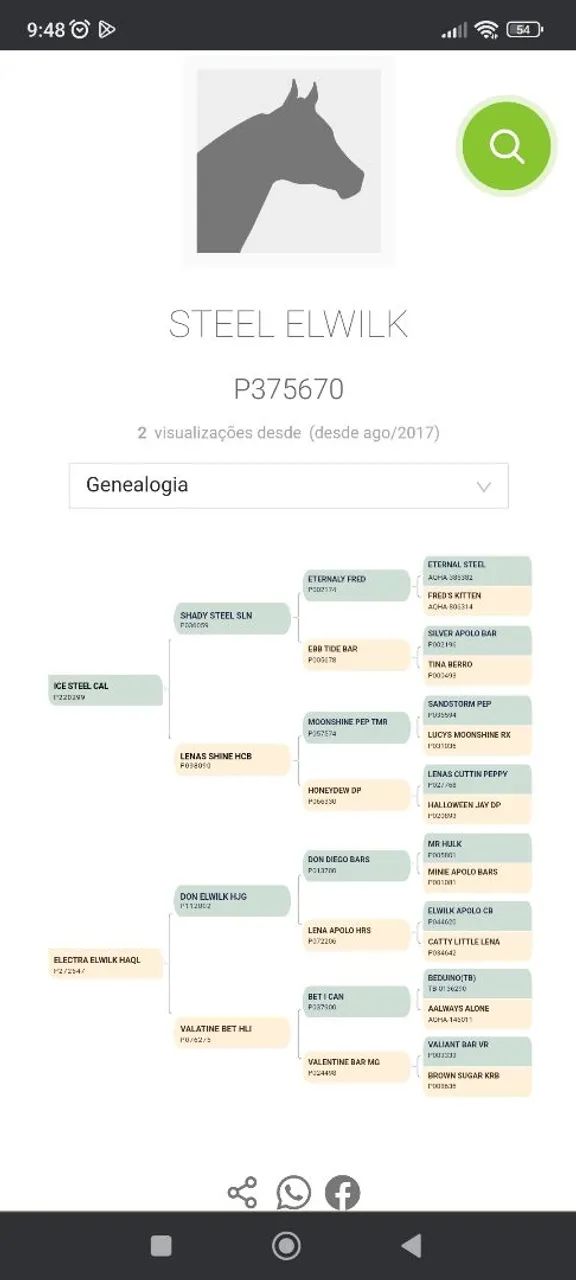Open the share icon
This screenshot has height=1280, width=576.
point(242,1192)
